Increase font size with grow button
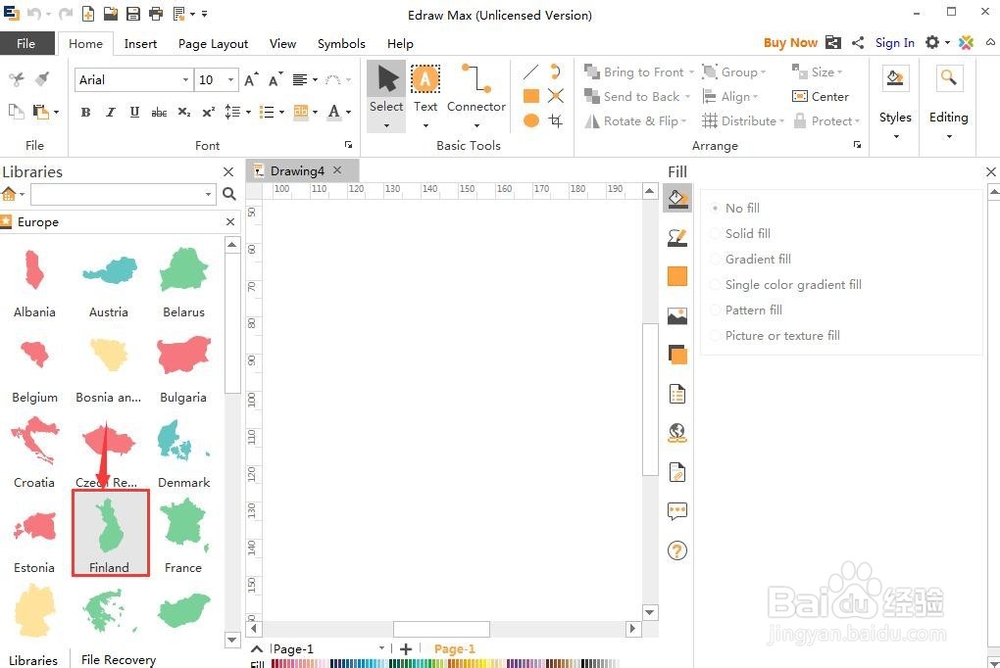The image size is (1000, 668). (251, 80)
